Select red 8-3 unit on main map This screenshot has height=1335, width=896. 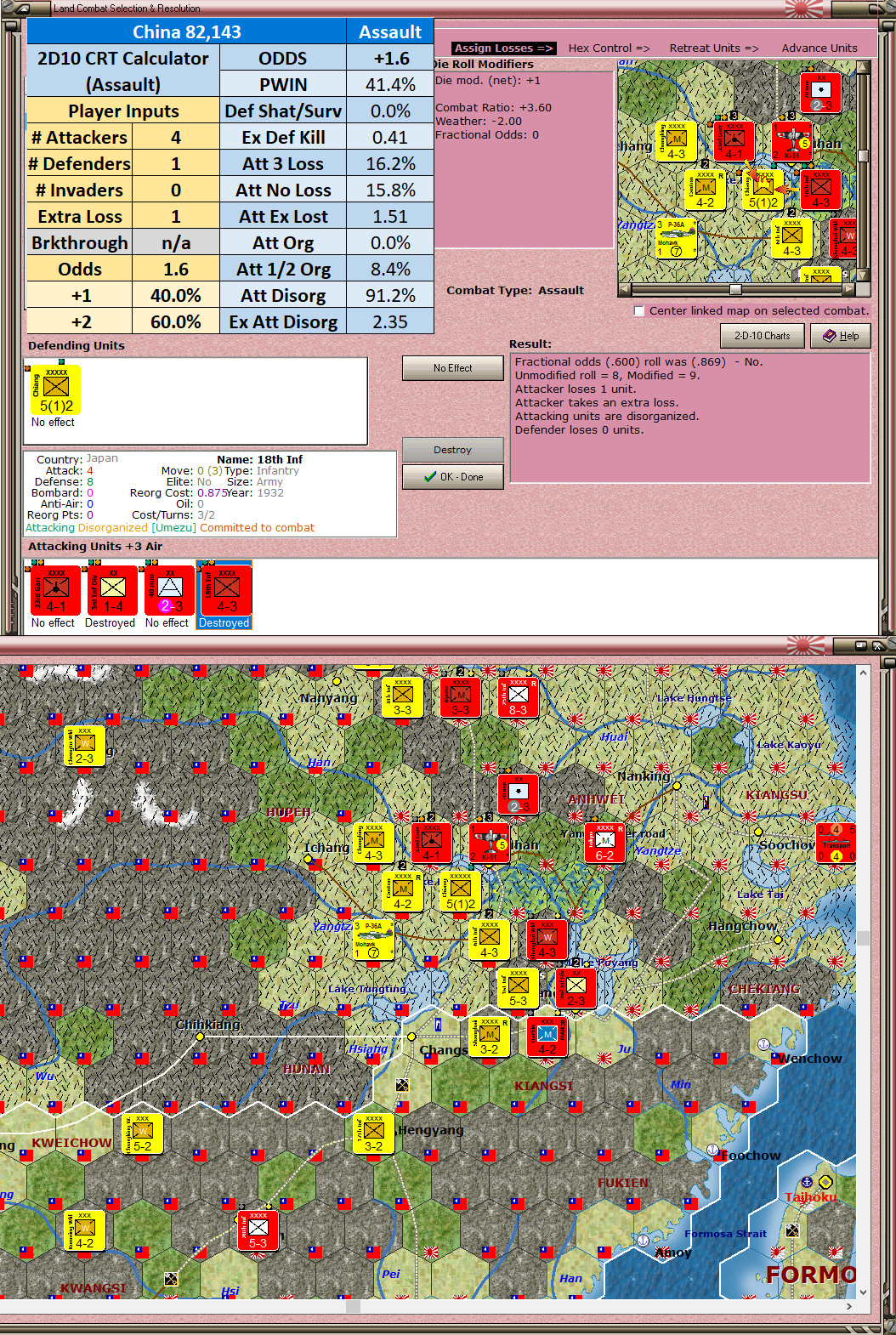coord(518,696)
